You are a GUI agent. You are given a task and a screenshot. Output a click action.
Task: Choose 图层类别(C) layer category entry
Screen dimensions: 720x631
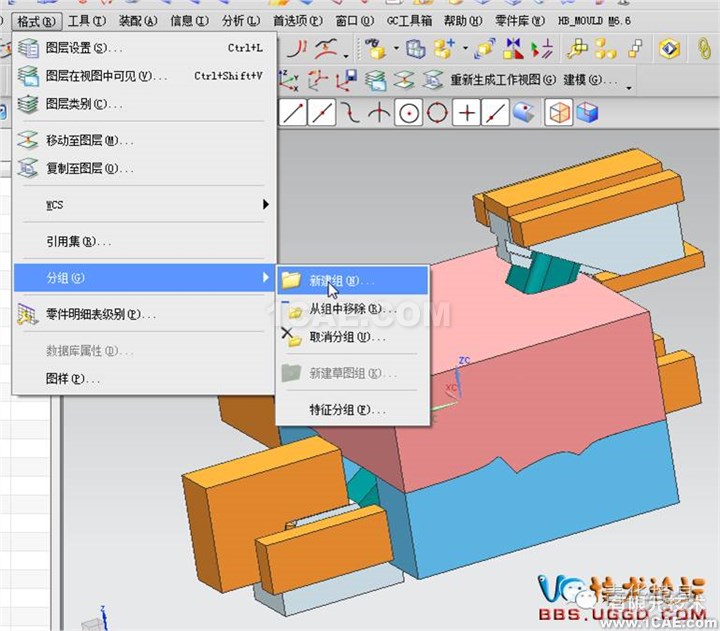point(144,104)
